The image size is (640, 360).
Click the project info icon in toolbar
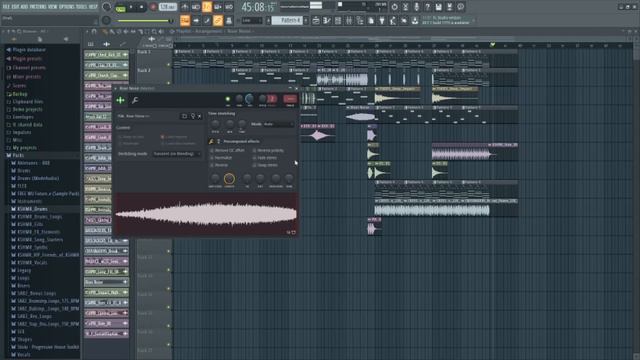point(460,7)
